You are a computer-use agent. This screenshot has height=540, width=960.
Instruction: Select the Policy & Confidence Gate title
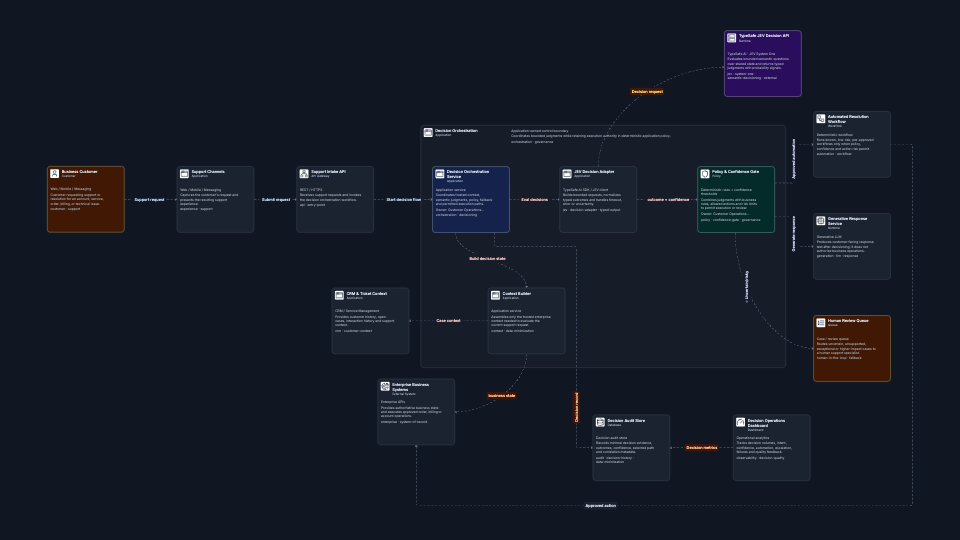pos(735,171)
